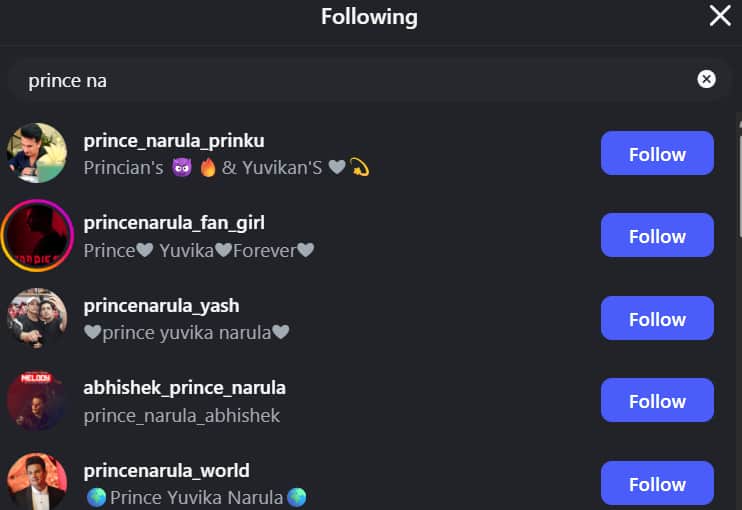Open the abhishek_prince_narula username link

tap(185, 388)
